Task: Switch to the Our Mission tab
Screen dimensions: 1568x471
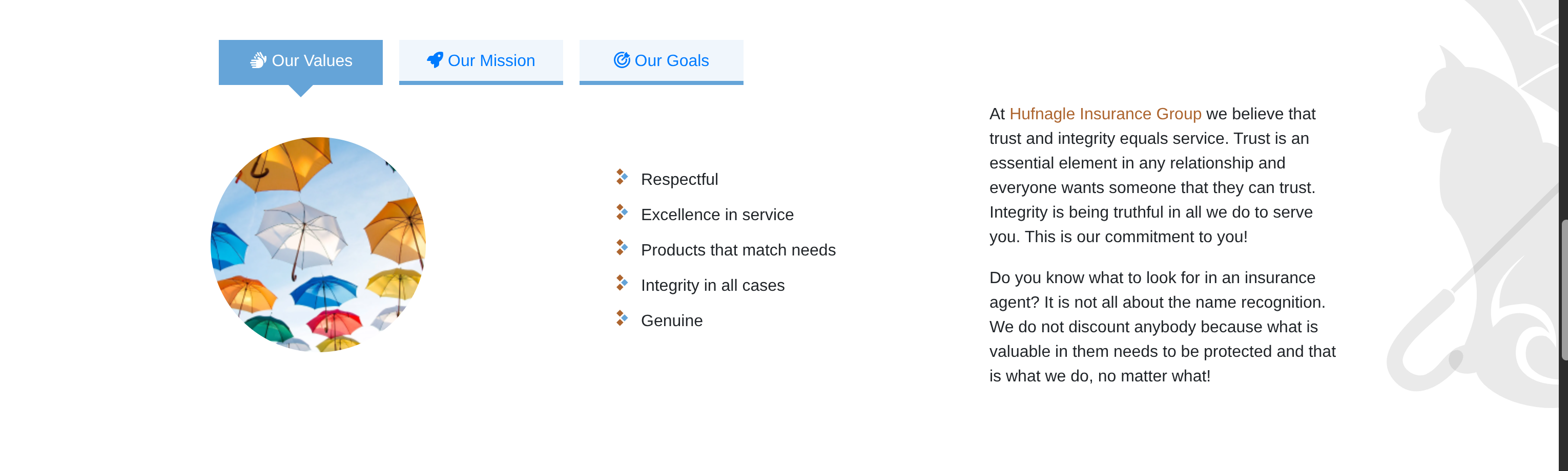Action: pos(481,60)
